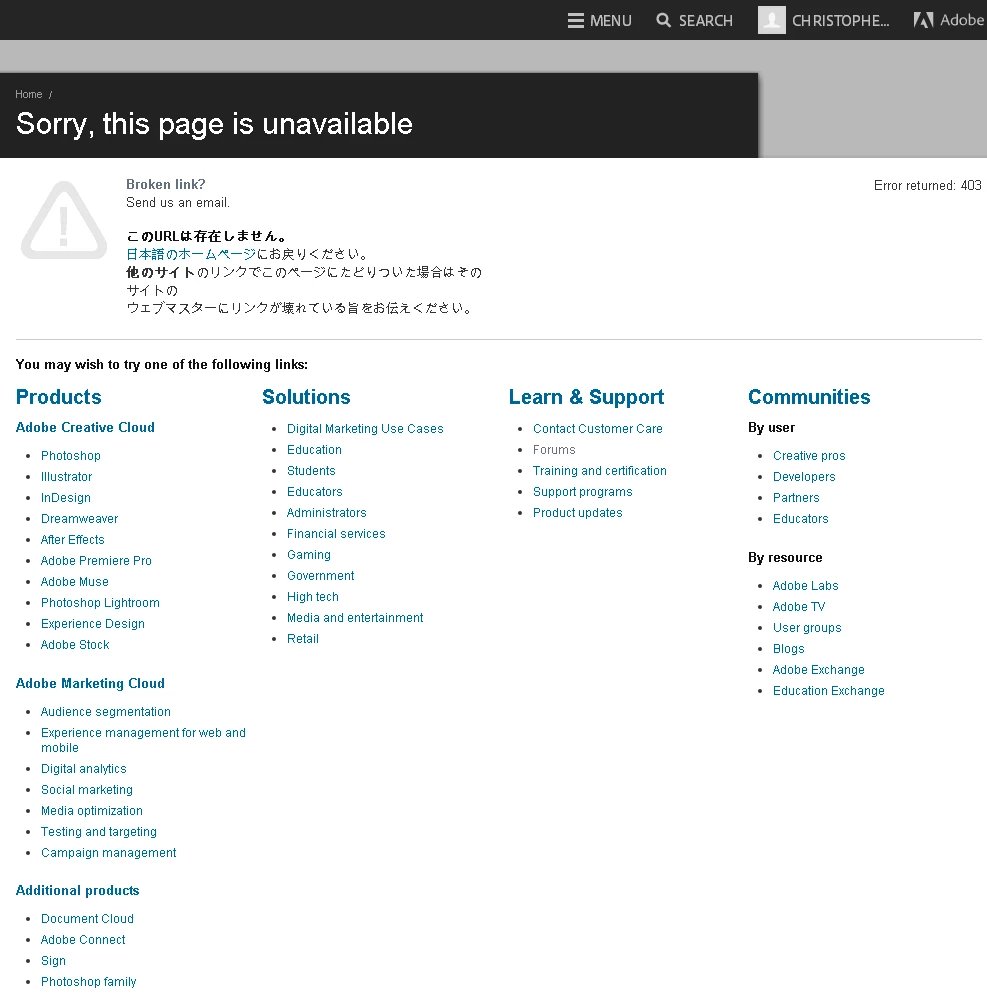Select the InDesign link
The height and width of the screenshot is (997, 987).
[x=66, y=498]
